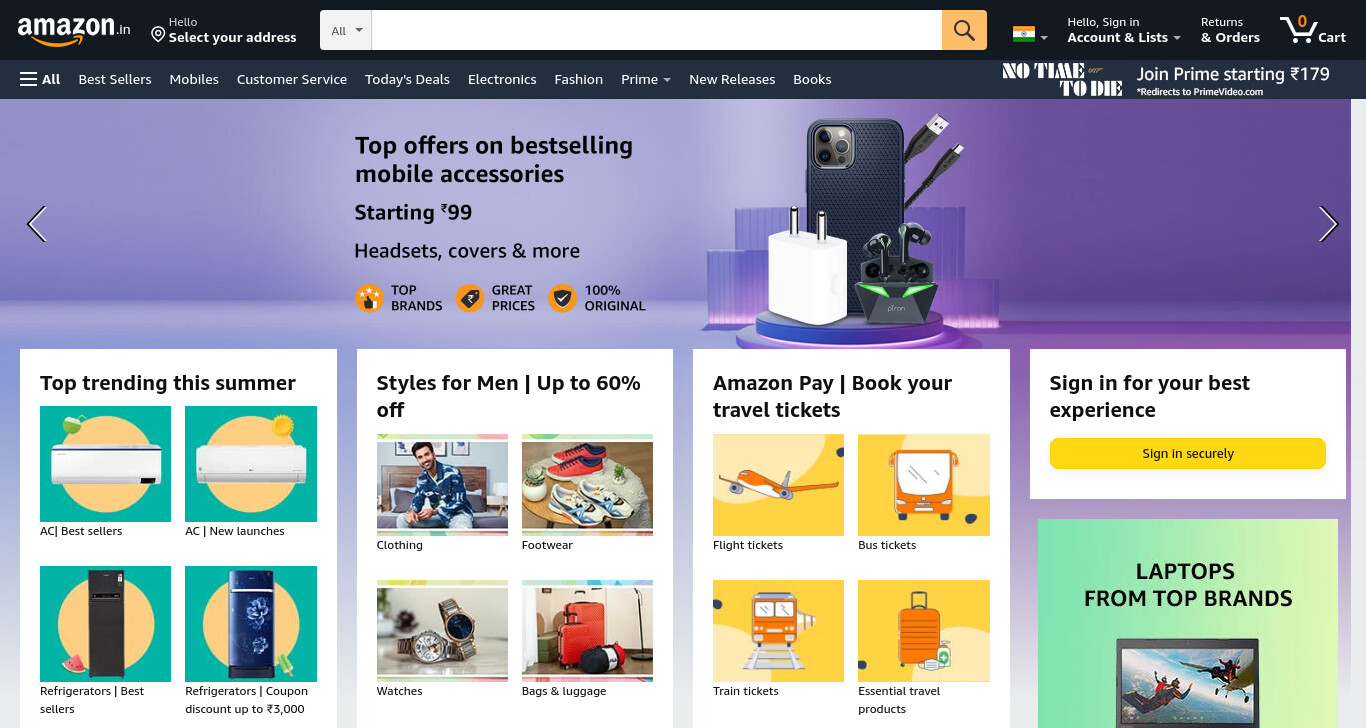This screenshot has height=728, width=1366.
Task: Open the Flight tickets thumbnail
Action: point(778,485)
